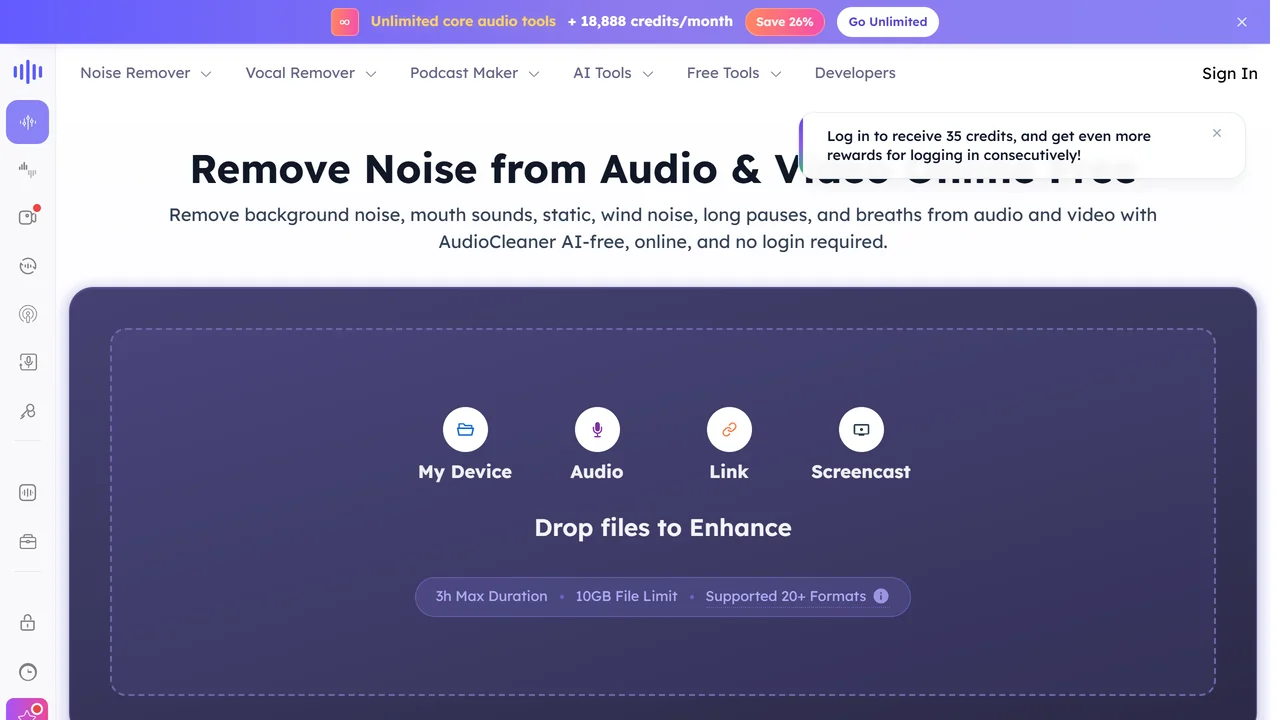Open the briefcase toolbox sidebar icon
Screen dimensions: 1280x720
click(x=28, y=541)
